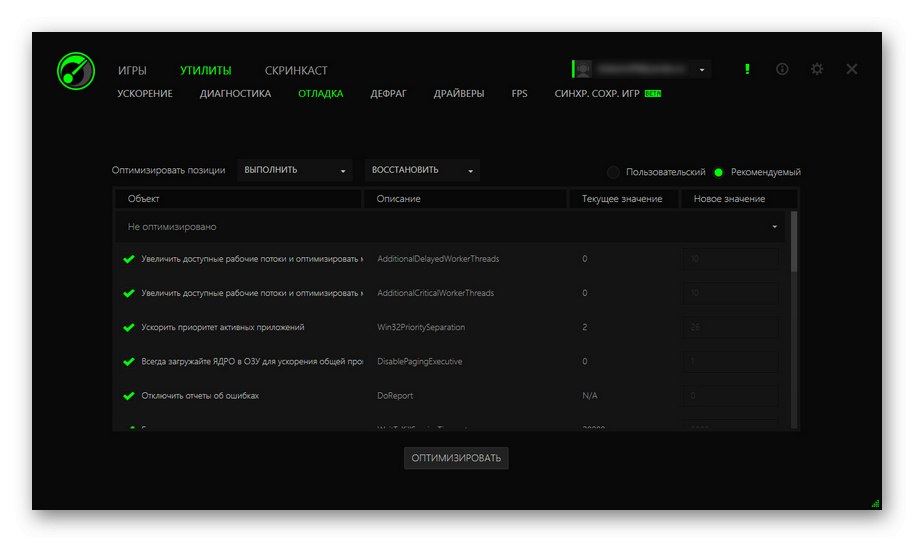Open the green exclamation alert icon
Screen dimensions: 914x542
click(747, 69)
